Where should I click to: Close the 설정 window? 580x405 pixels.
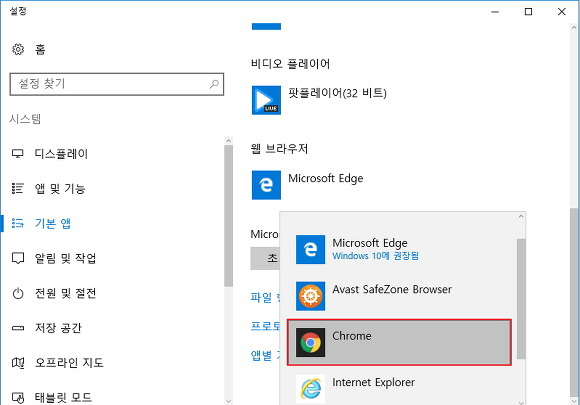pyautogui.click(x=562, y=12)
